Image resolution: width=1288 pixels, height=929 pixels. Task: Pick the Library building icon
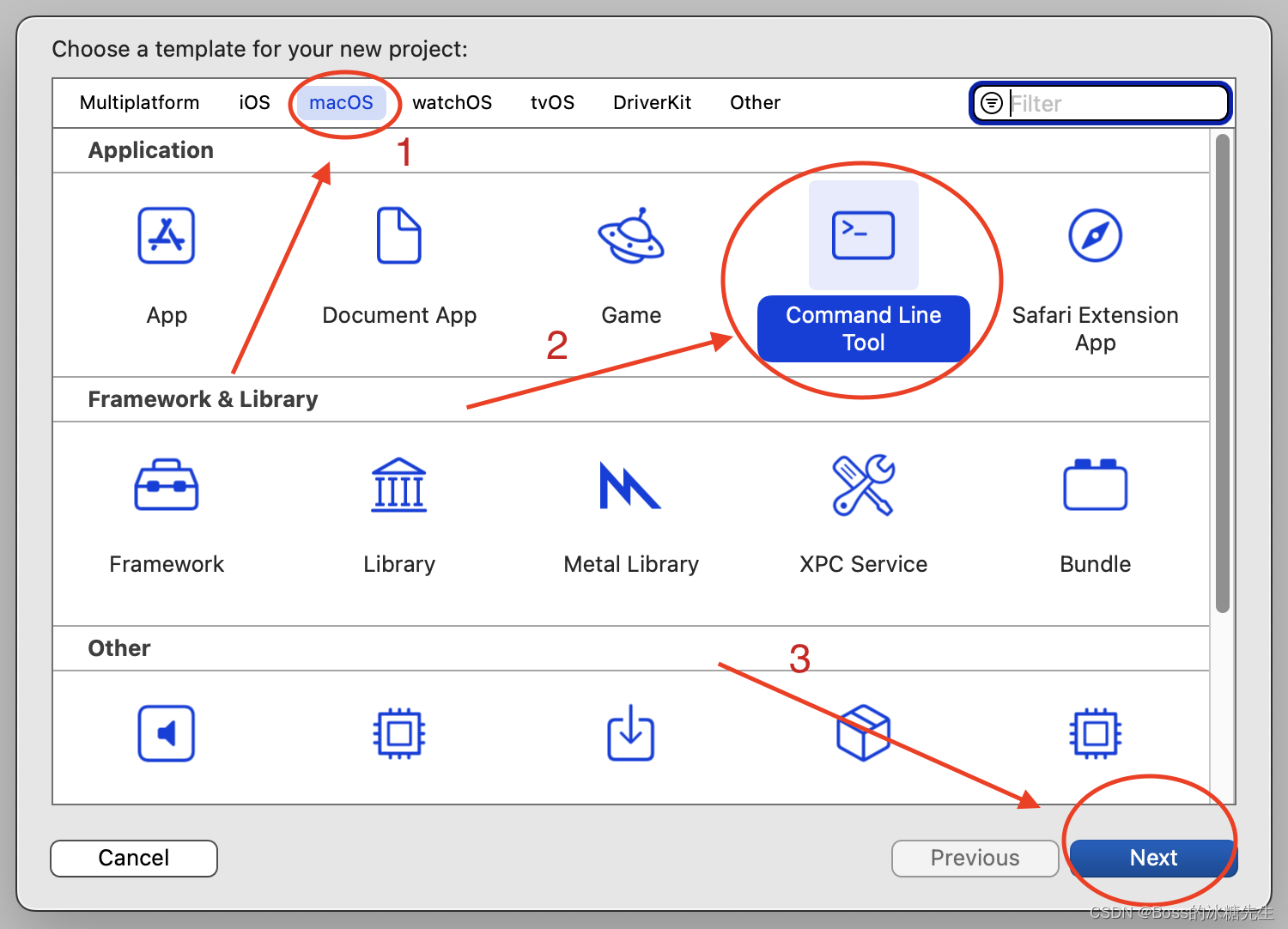click(399, 485)
